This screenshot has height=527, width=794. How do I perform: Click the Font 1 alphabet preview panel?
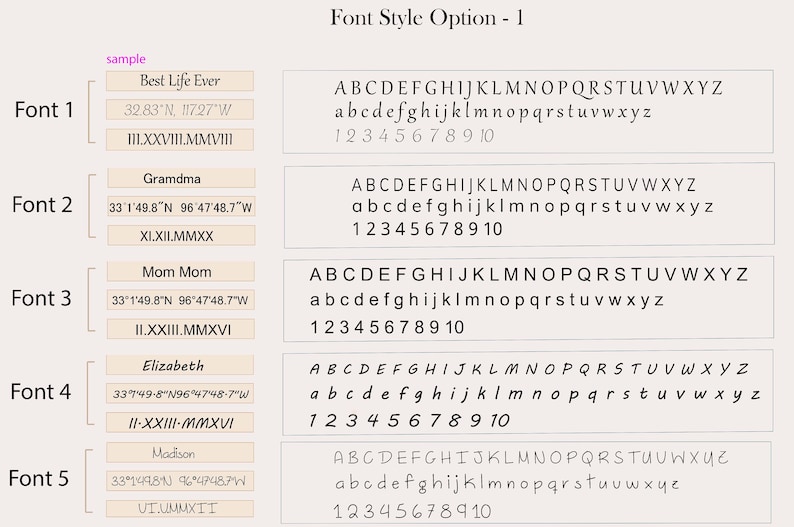coord(528,111)
